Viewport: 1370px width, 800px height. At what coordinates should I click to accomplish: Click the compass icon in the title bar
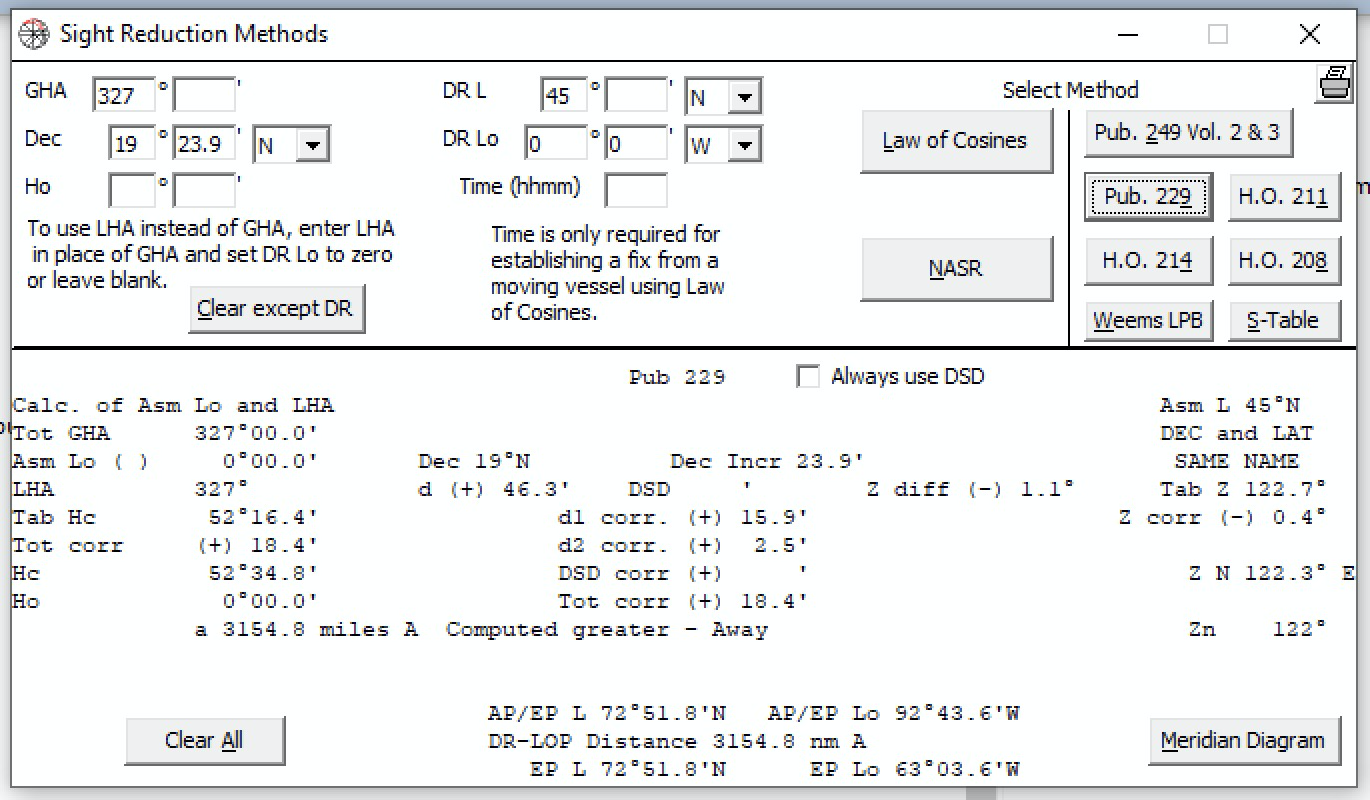(33, 33)
